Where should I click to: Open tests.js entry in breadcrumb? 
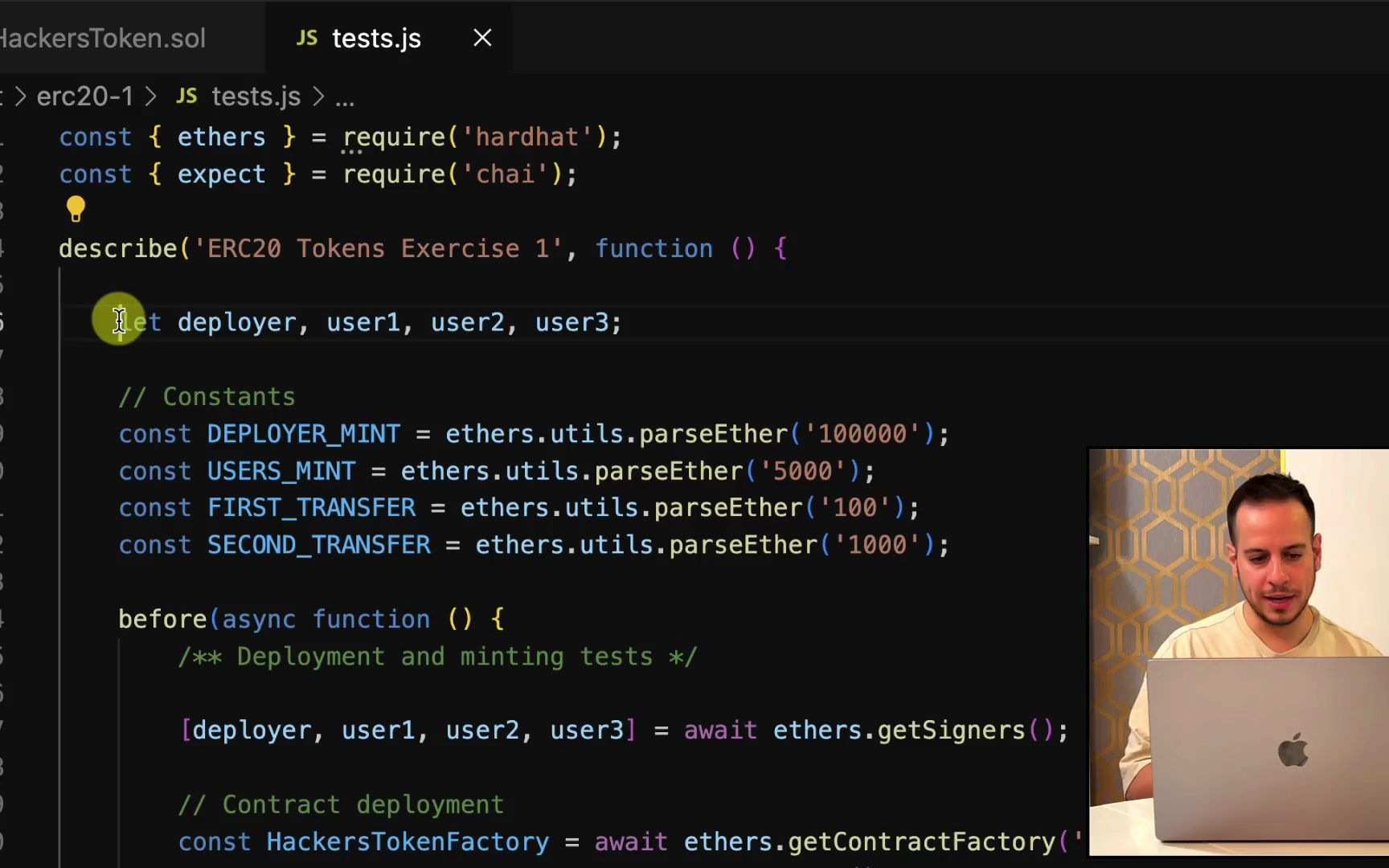[x=256, y=96]
